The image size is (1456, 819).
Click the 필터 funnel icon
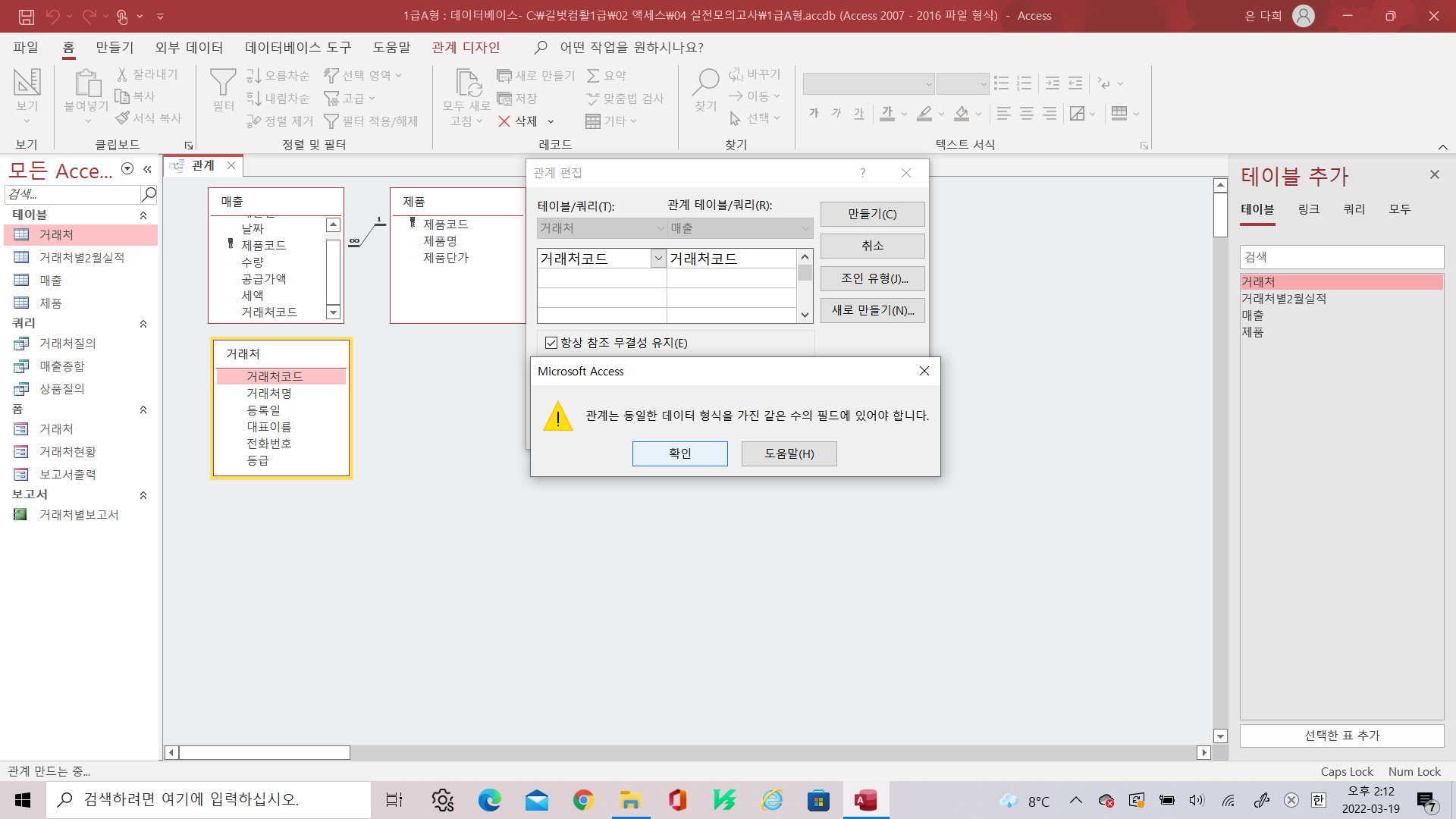click(x=223, y=83)
